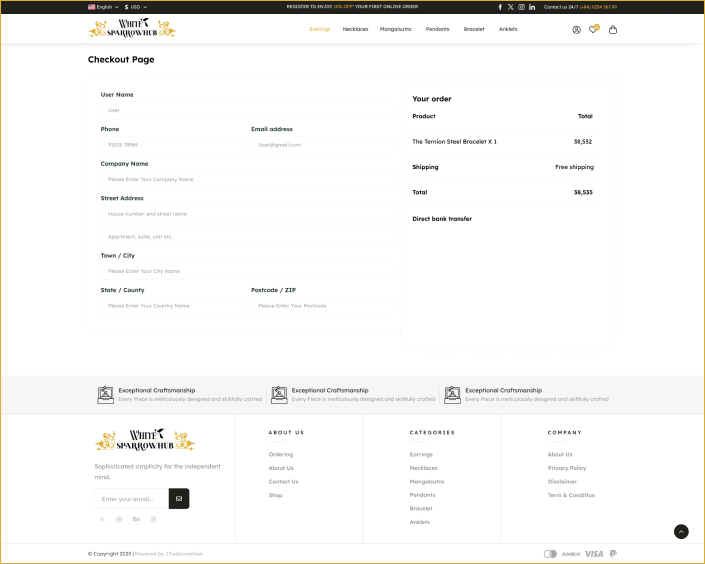This screenshot has width=705, height=564.
Task: Open Privacy Policy footer link
Action: 567,468
